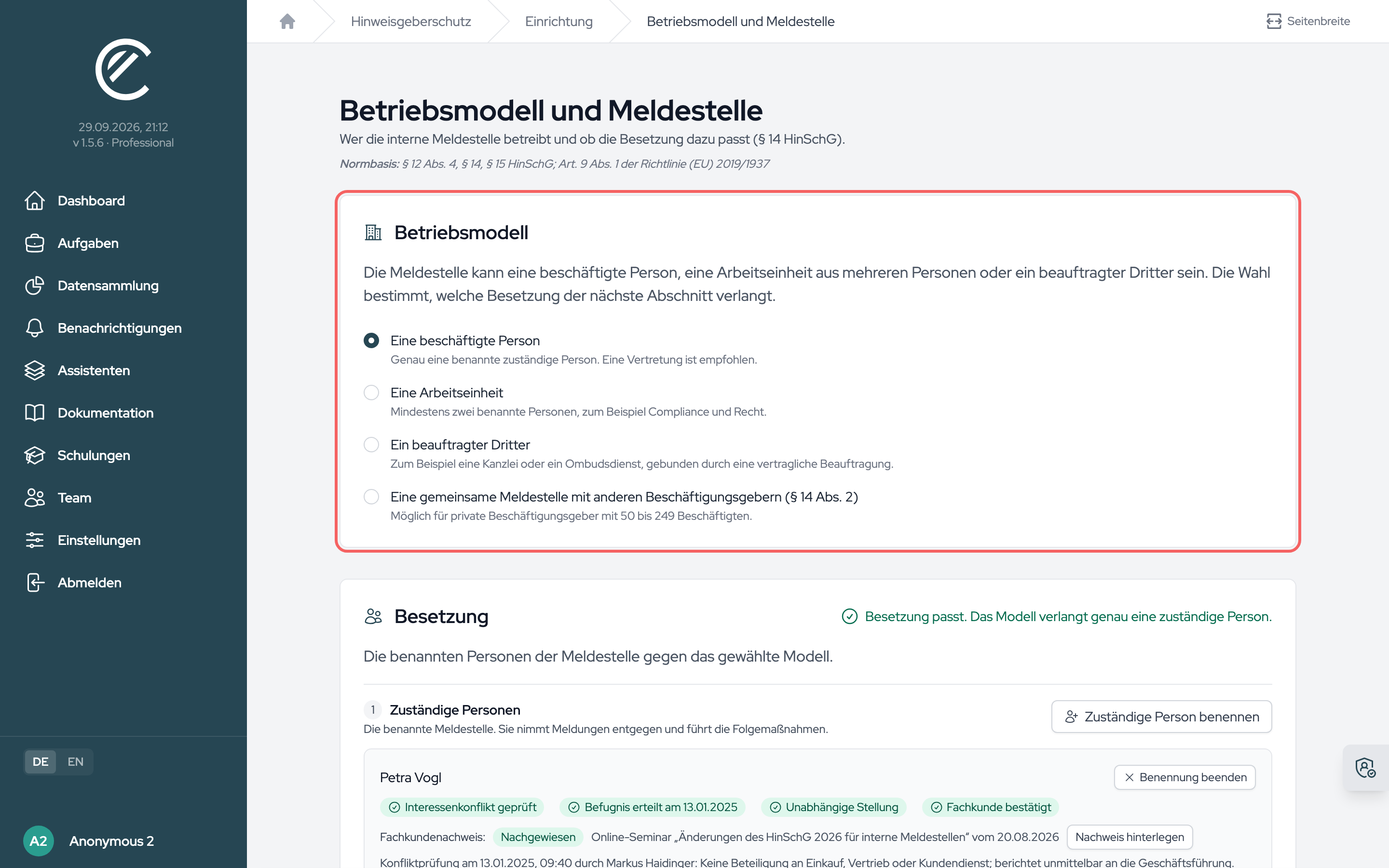Click Benennung beenden for Petra Vogl
Viewport: 1389px width, 868px height.
click(x=1185, y=777)
